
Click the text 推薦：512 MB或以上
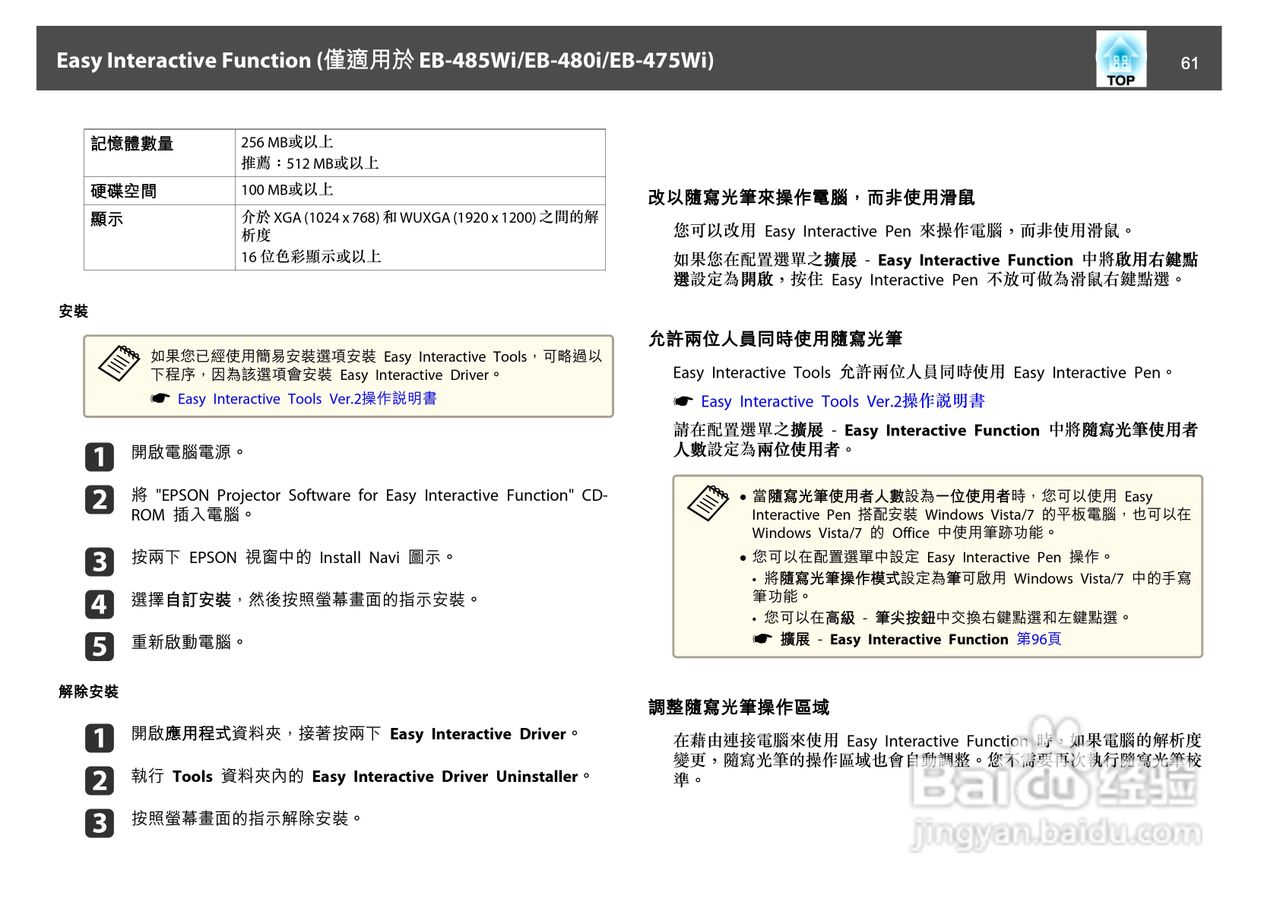(x=310, y=163)
